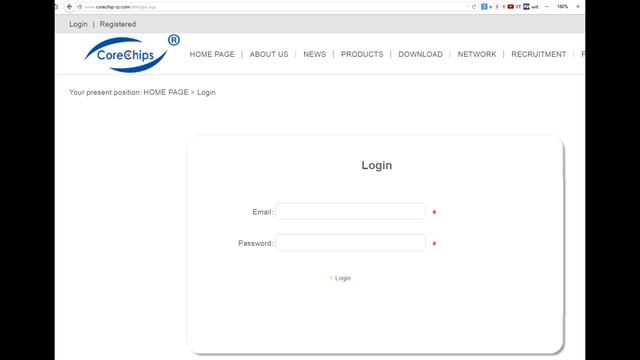Open the Registered link in top bar

118,24
